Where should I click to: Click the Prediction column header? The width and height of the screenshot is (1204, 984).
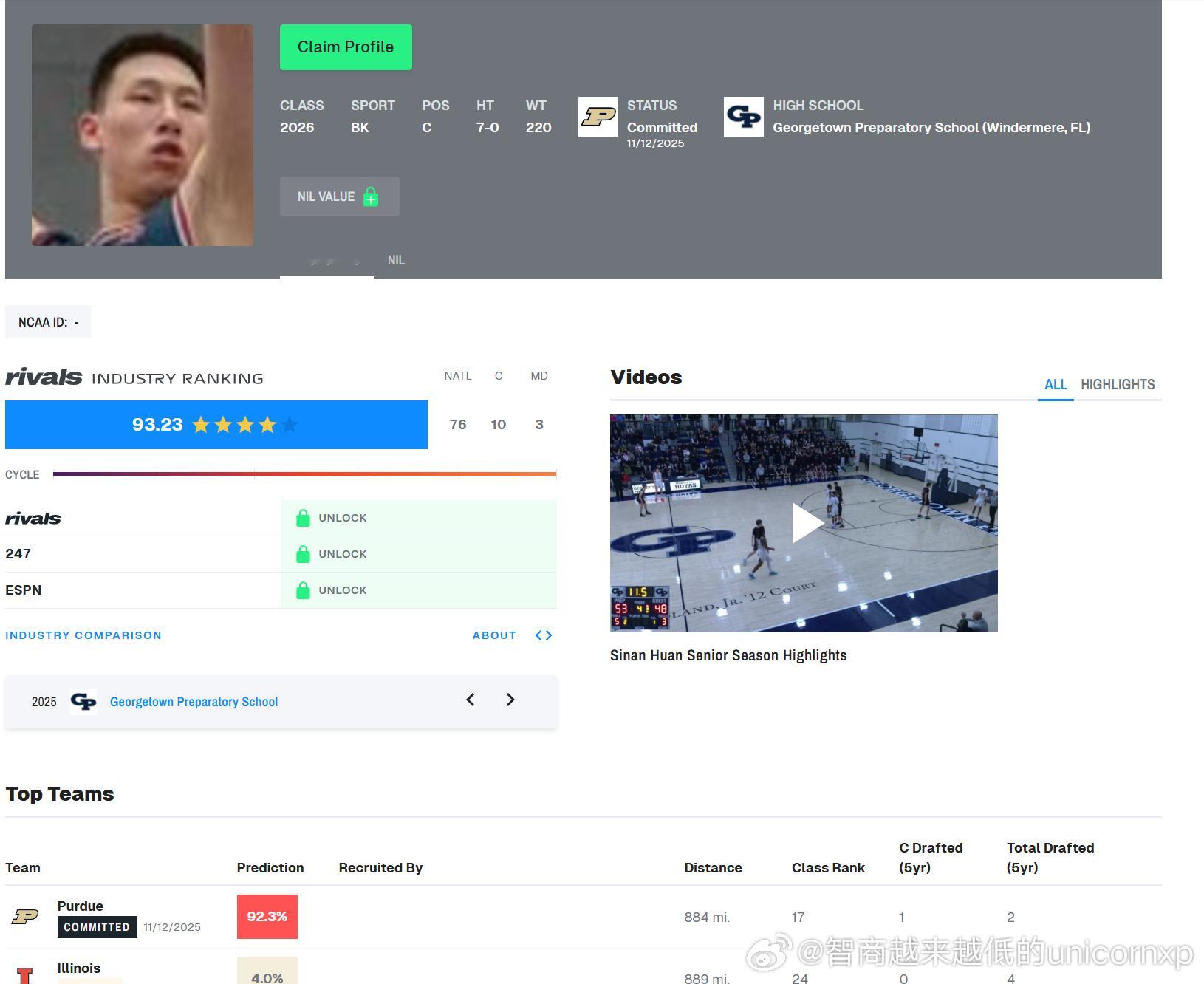click(x=270, y=868)
